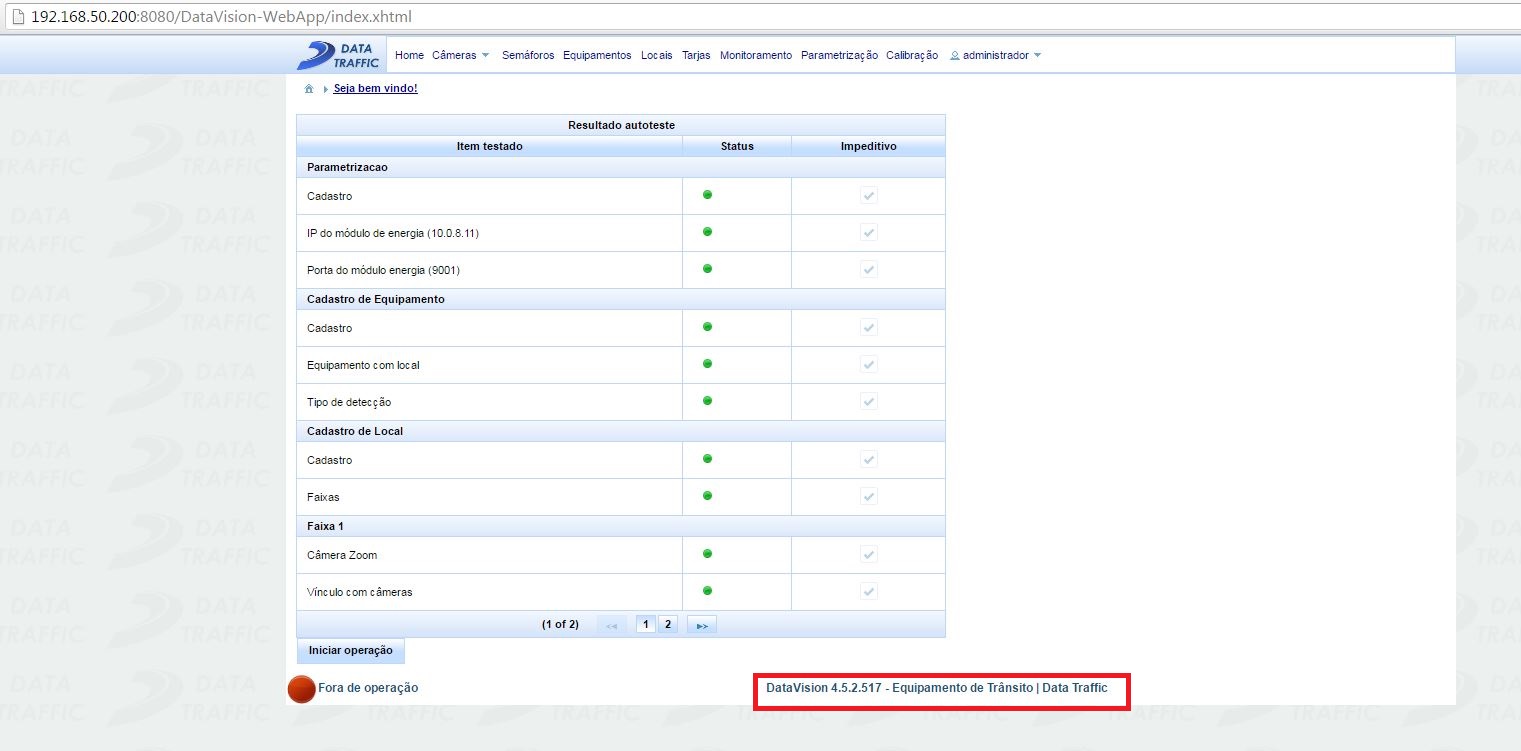The height and width of the screenshot is (751, 1521).
Task: Click the administrador user icon
Action: pyautogui.click(x=954, y=56)
